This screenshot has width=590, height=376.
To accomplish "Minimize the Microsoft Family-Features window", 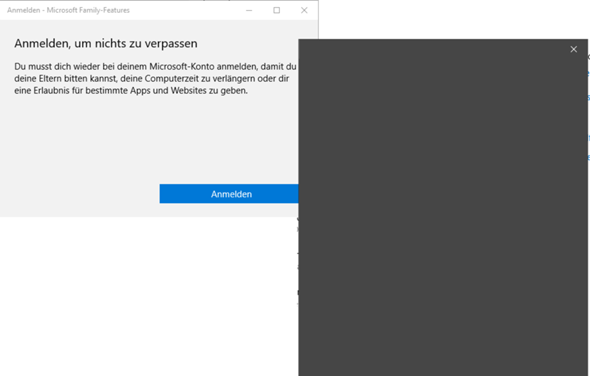I will pyautogui.click(x=249, y=10).
